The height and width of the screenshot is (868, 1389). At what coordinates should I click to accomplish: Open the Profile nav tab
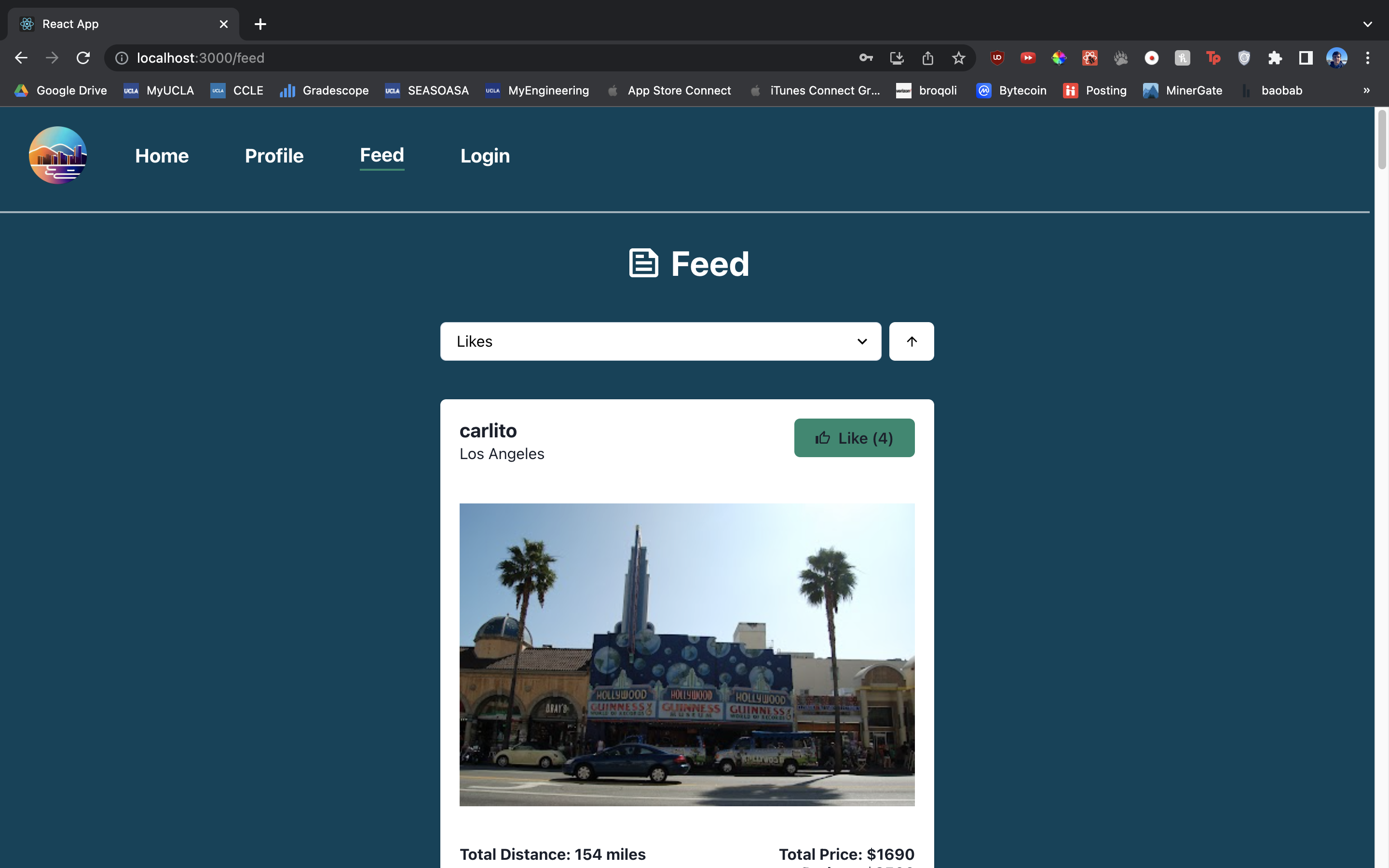(274, 156)
